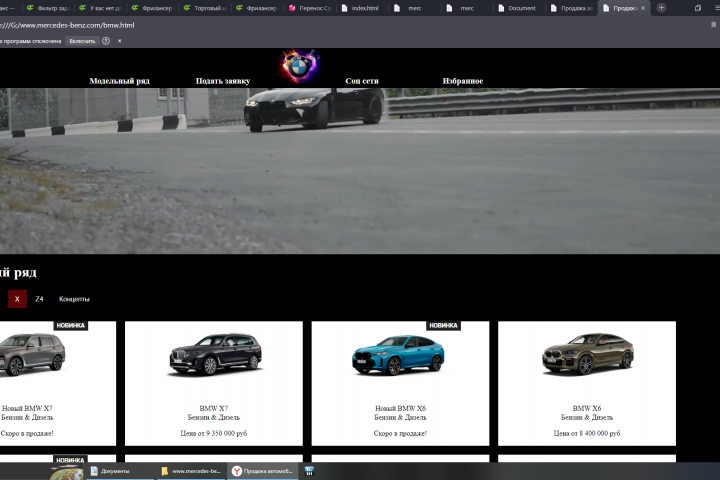The height and width of the screenshot is (480, 720).
Task: Switch to the Торговый tab
Action: pyautogui.click(x=206, y=8)
